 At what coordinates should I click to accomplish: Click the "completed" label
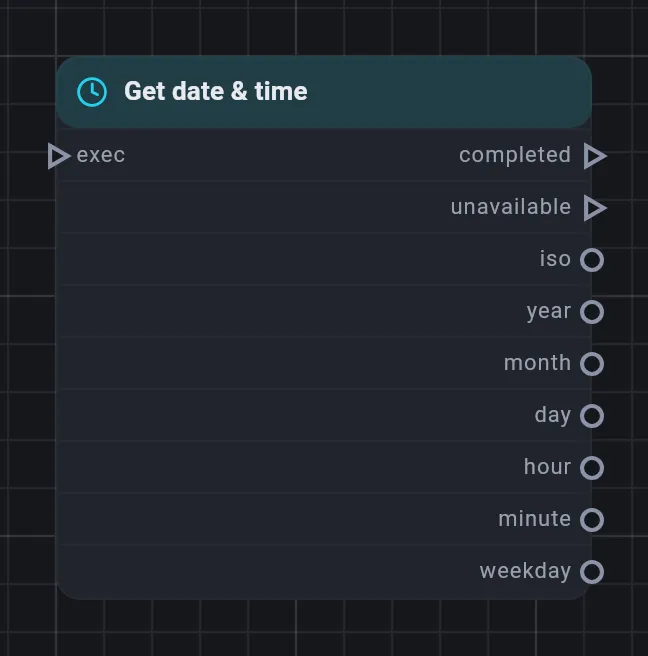click(x=515, y=156)
